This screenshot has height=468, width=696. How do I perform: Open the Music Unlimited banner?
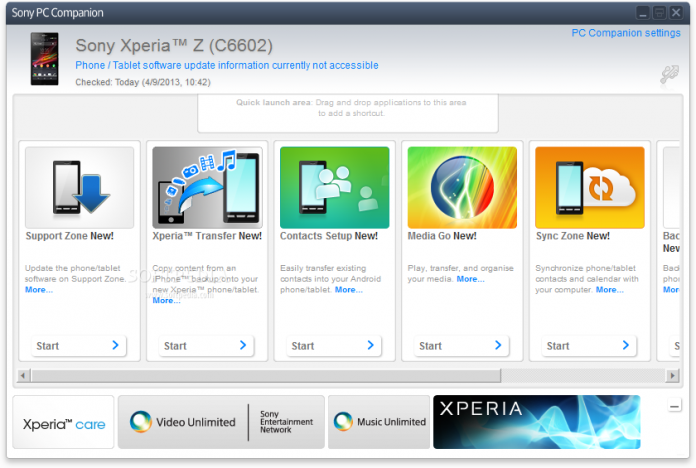379,422
